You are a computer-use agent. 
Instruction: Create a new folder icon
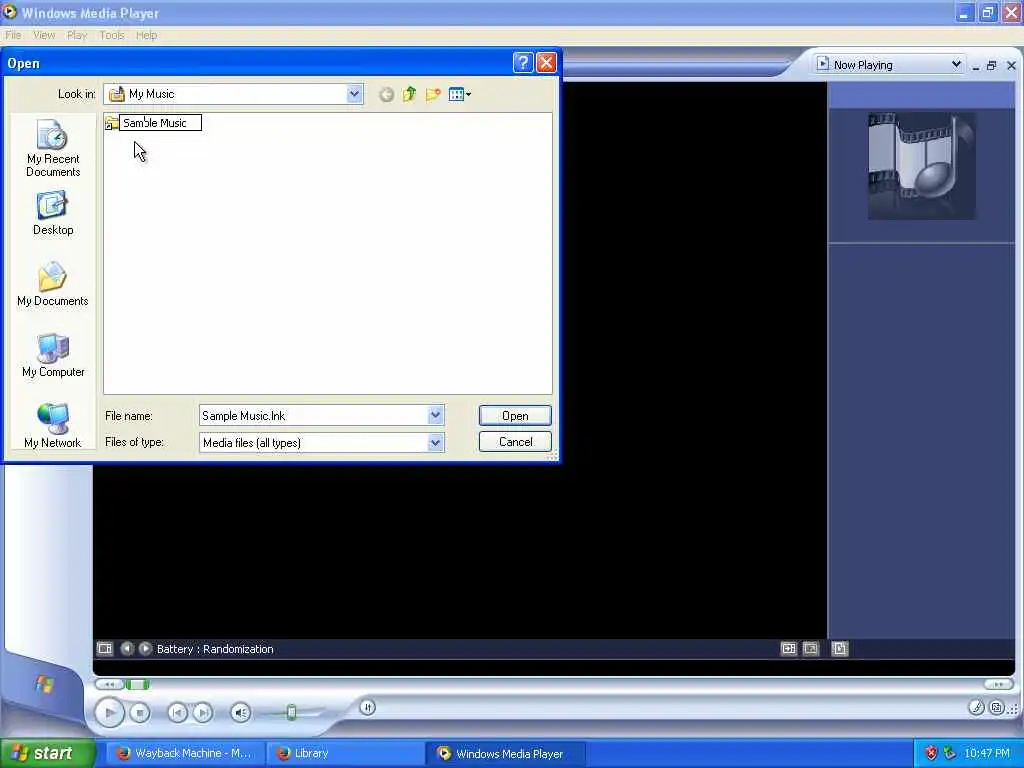click(x=433, y=95)
